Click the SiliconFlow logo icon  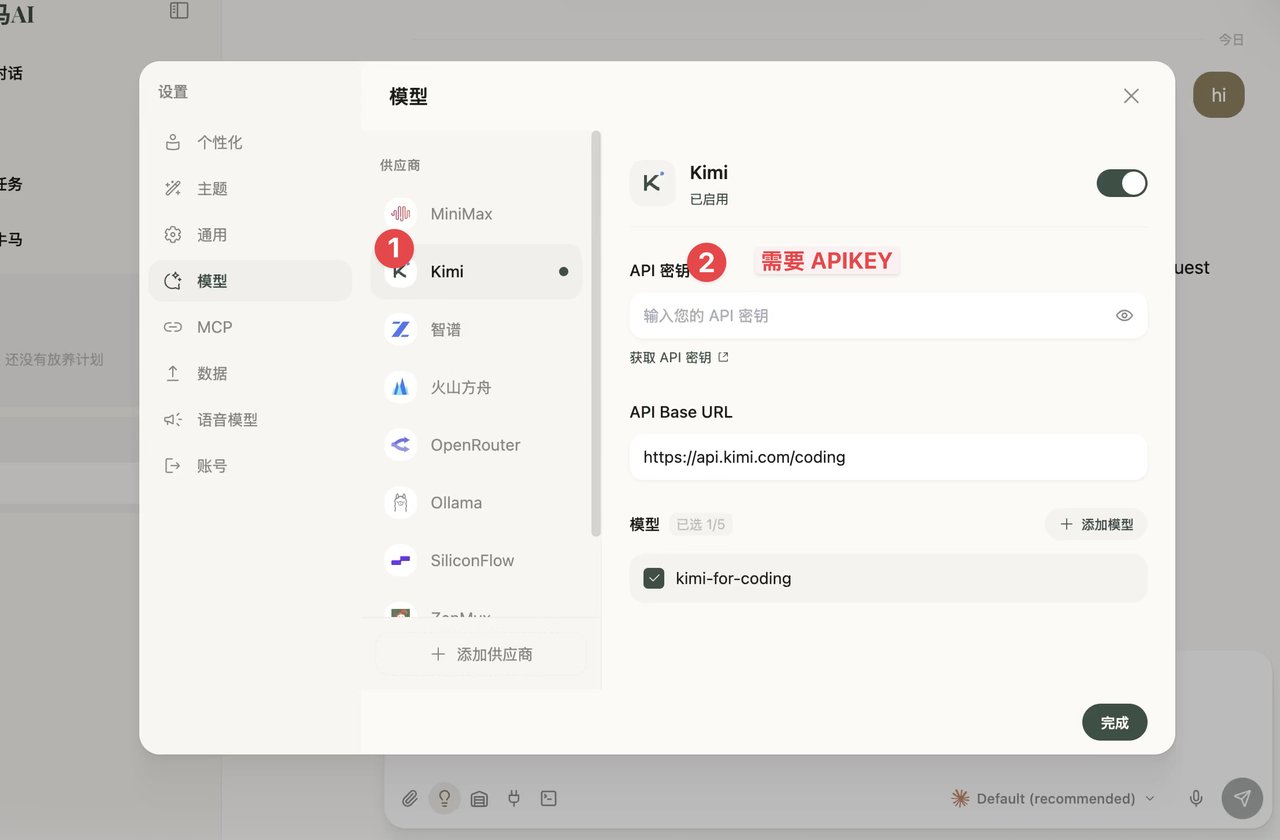pos(401,560)
